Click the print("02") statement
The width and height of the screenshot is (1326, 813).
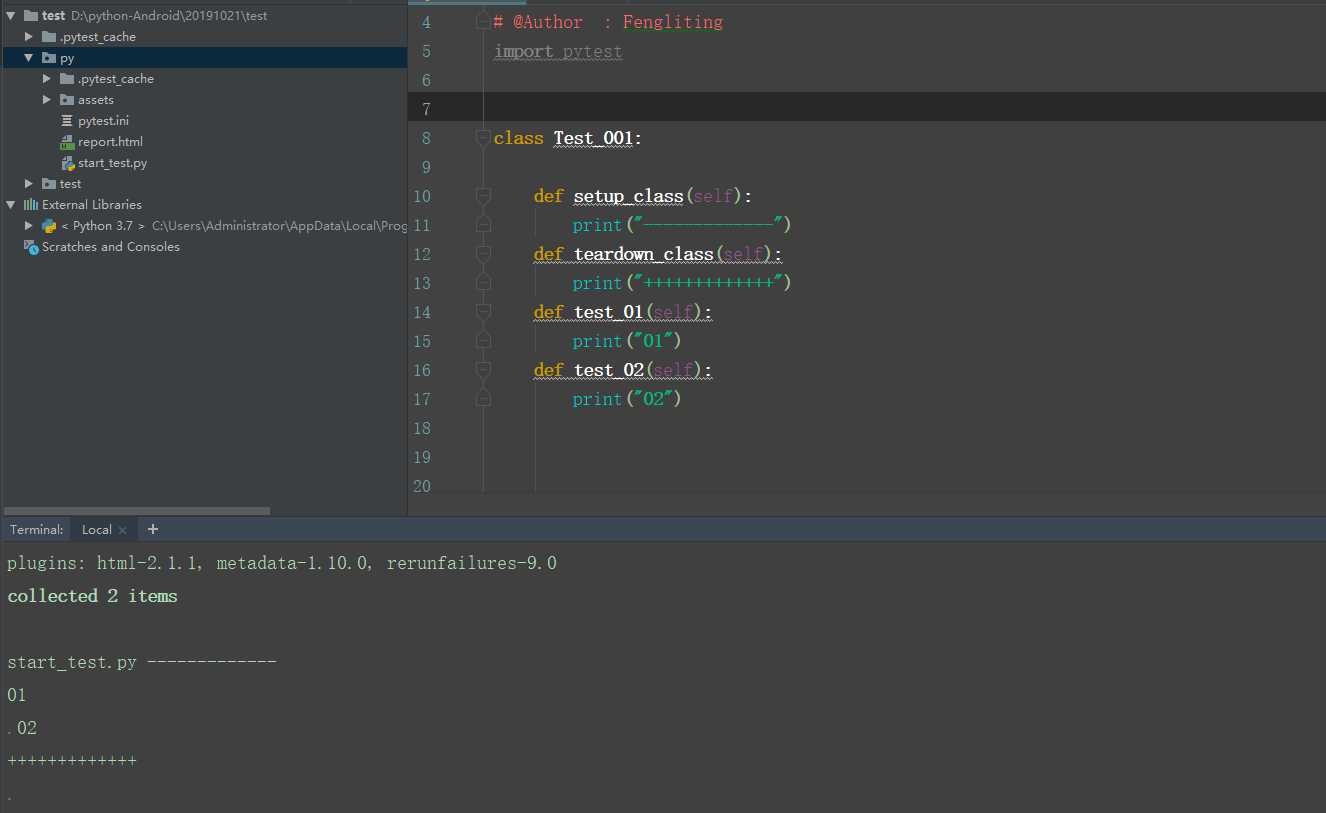[627, 399]
